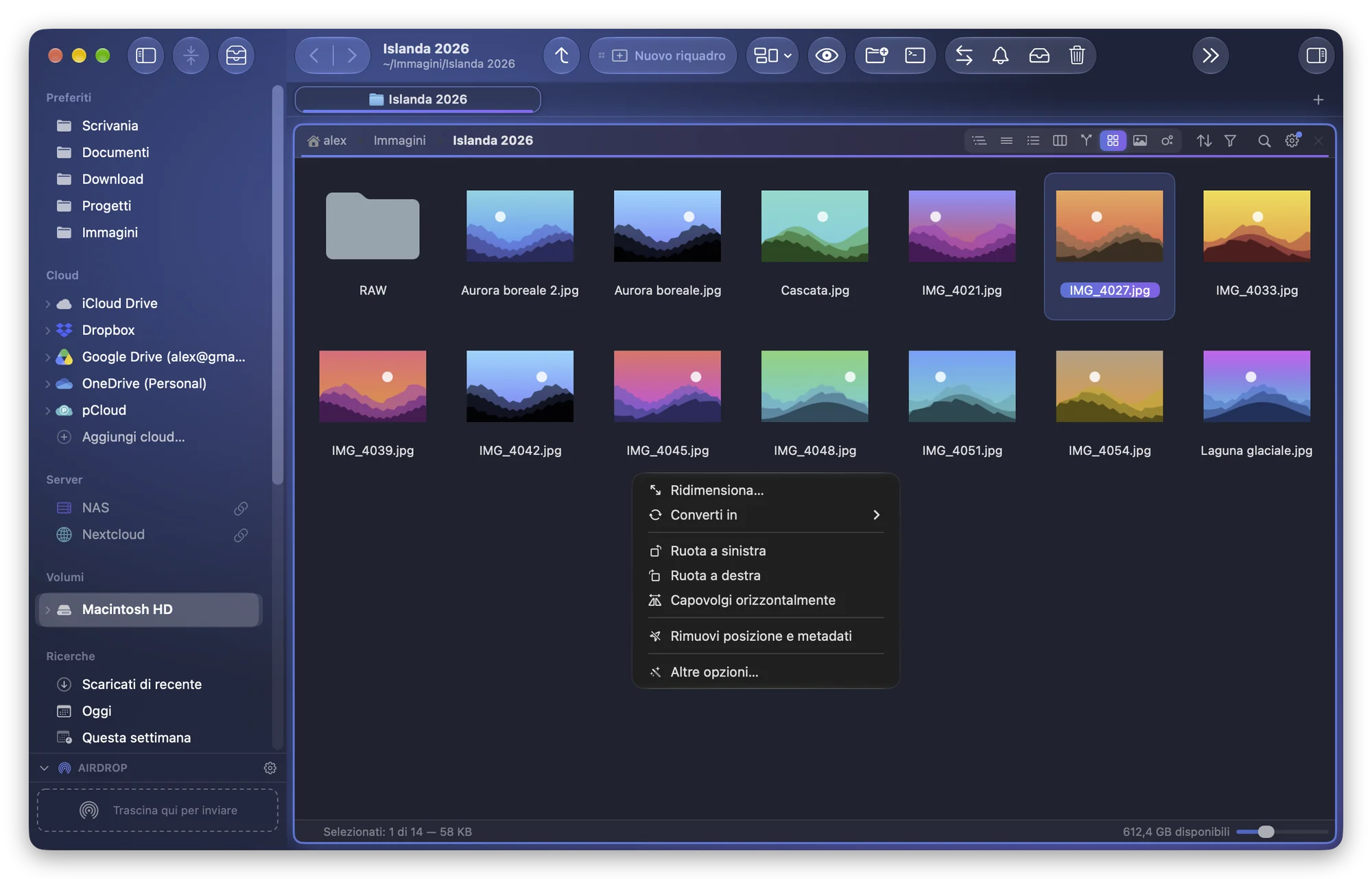Open the activity snowflake icon in the toolbar
This screenshot has width=1372, height=879.
[191, 56]
